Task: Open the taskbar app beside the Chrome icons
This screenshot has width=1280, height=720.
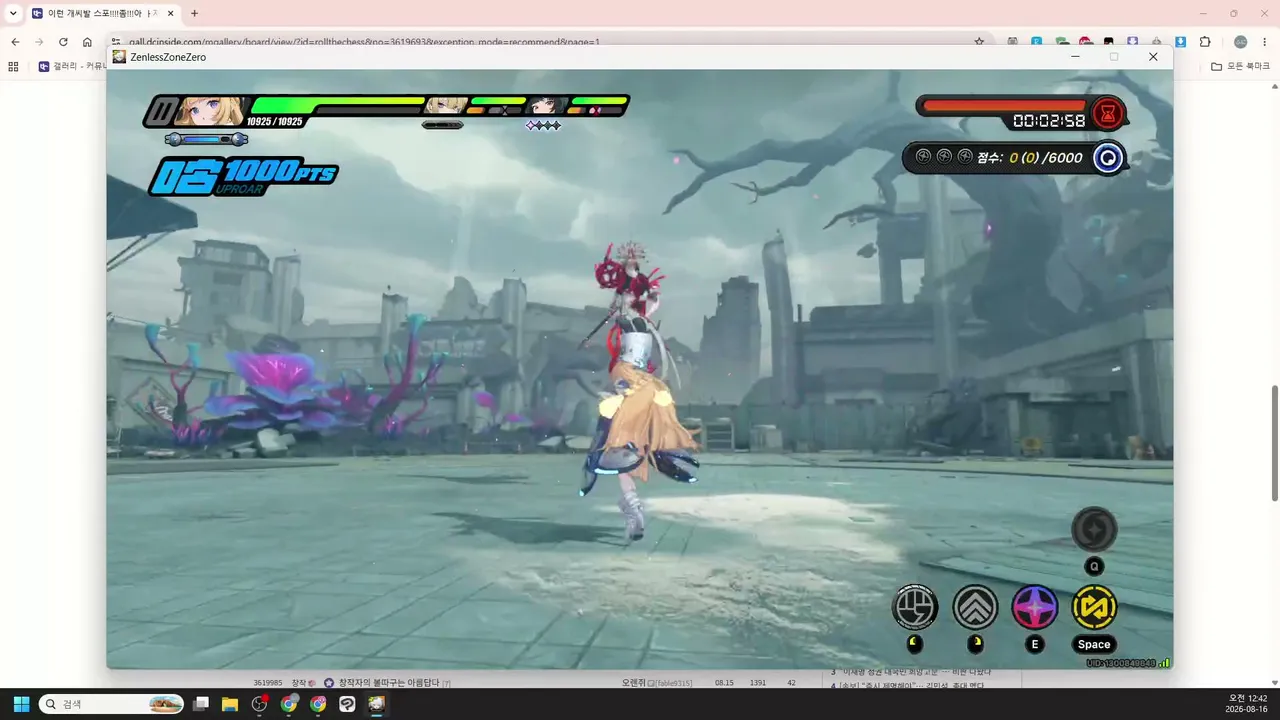Action: (x=347, y=704)
